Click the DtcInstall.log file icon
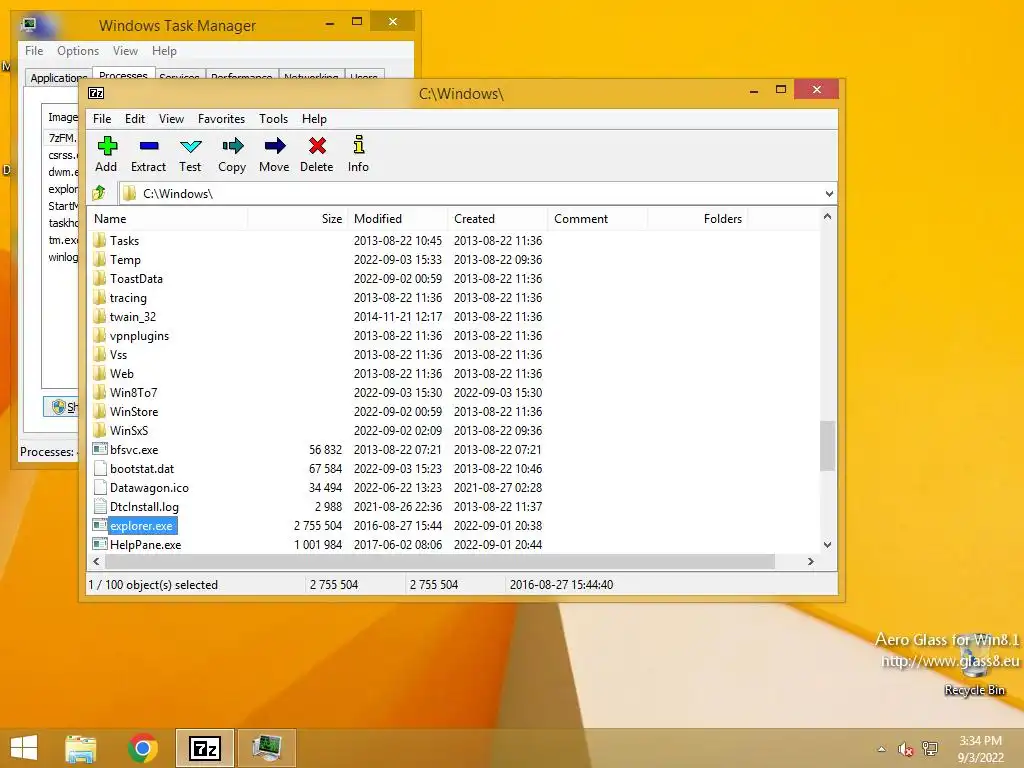Image resolution: width=1024 pixels, height=768 pixels. [x=100, y=506]
